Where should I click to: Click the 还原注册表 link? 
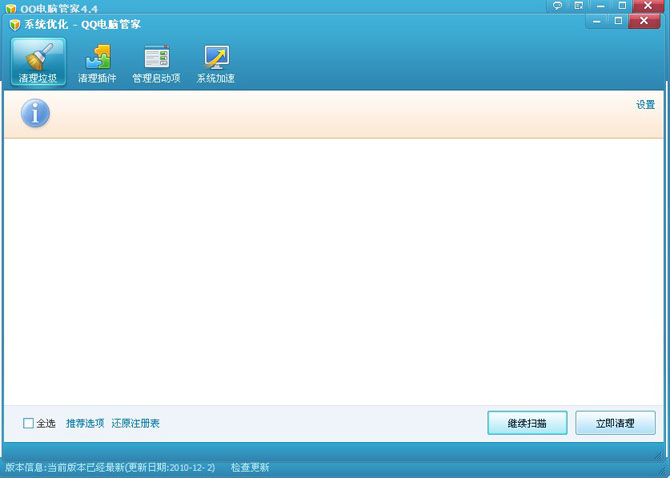point(135,423)
